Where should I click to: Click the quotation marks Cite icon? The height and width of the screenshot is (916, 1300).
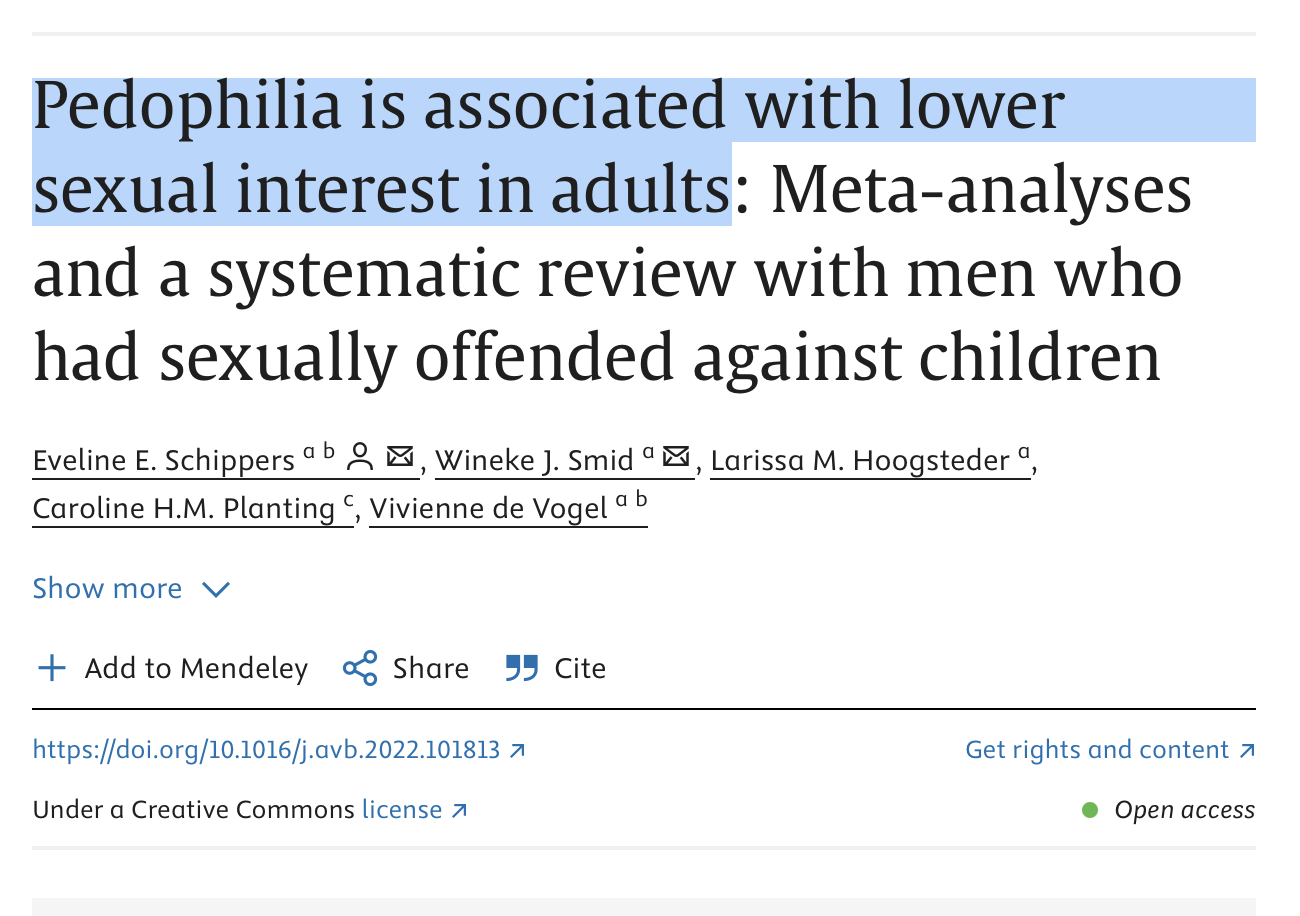(522, 668)
